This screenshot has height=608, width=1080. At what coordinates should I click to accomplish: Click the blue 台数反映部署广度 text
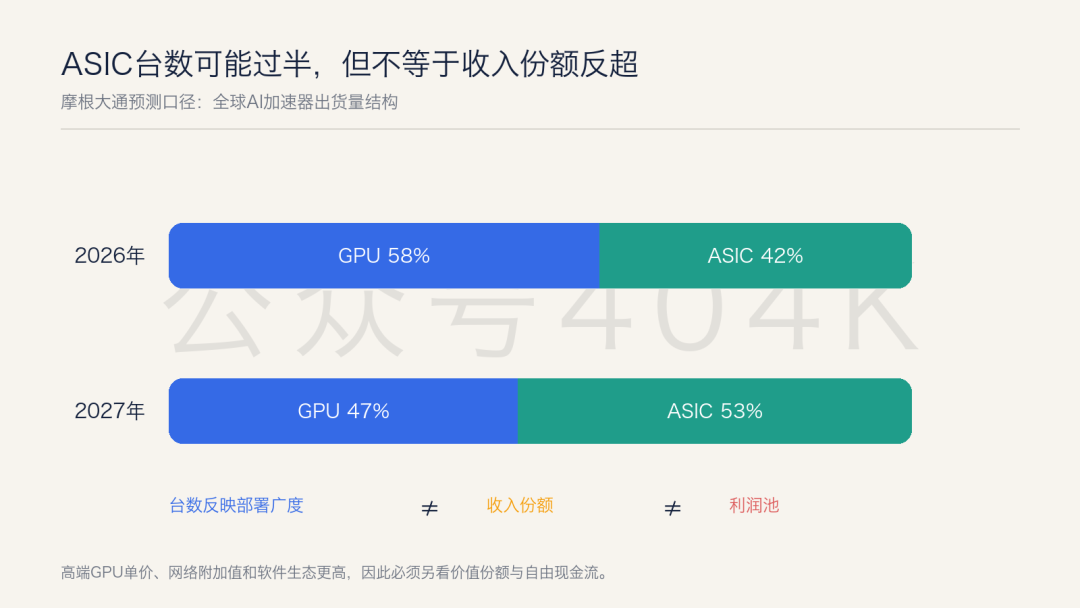click(x=236, y=505)
